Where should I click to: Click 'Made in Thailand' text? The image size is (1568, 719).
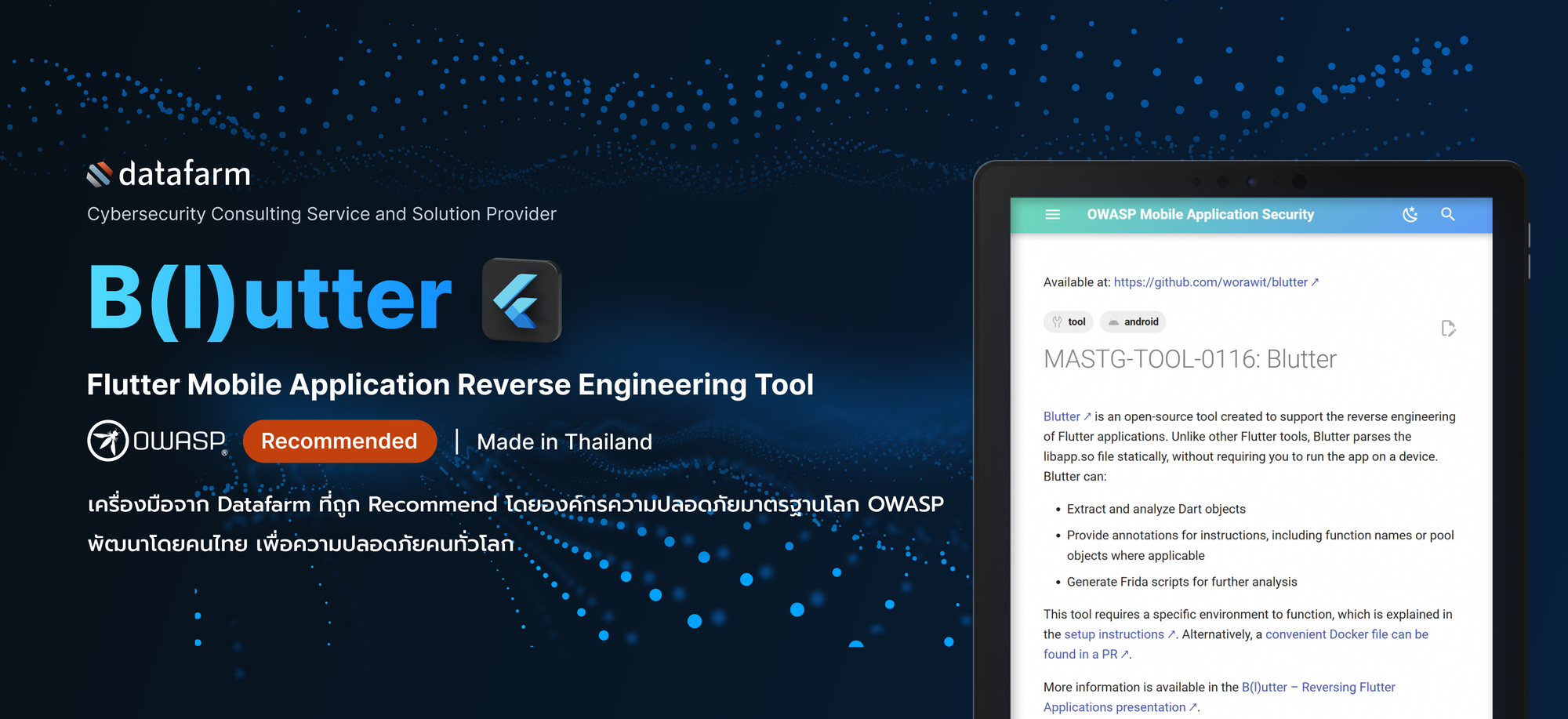pos(564,441)
